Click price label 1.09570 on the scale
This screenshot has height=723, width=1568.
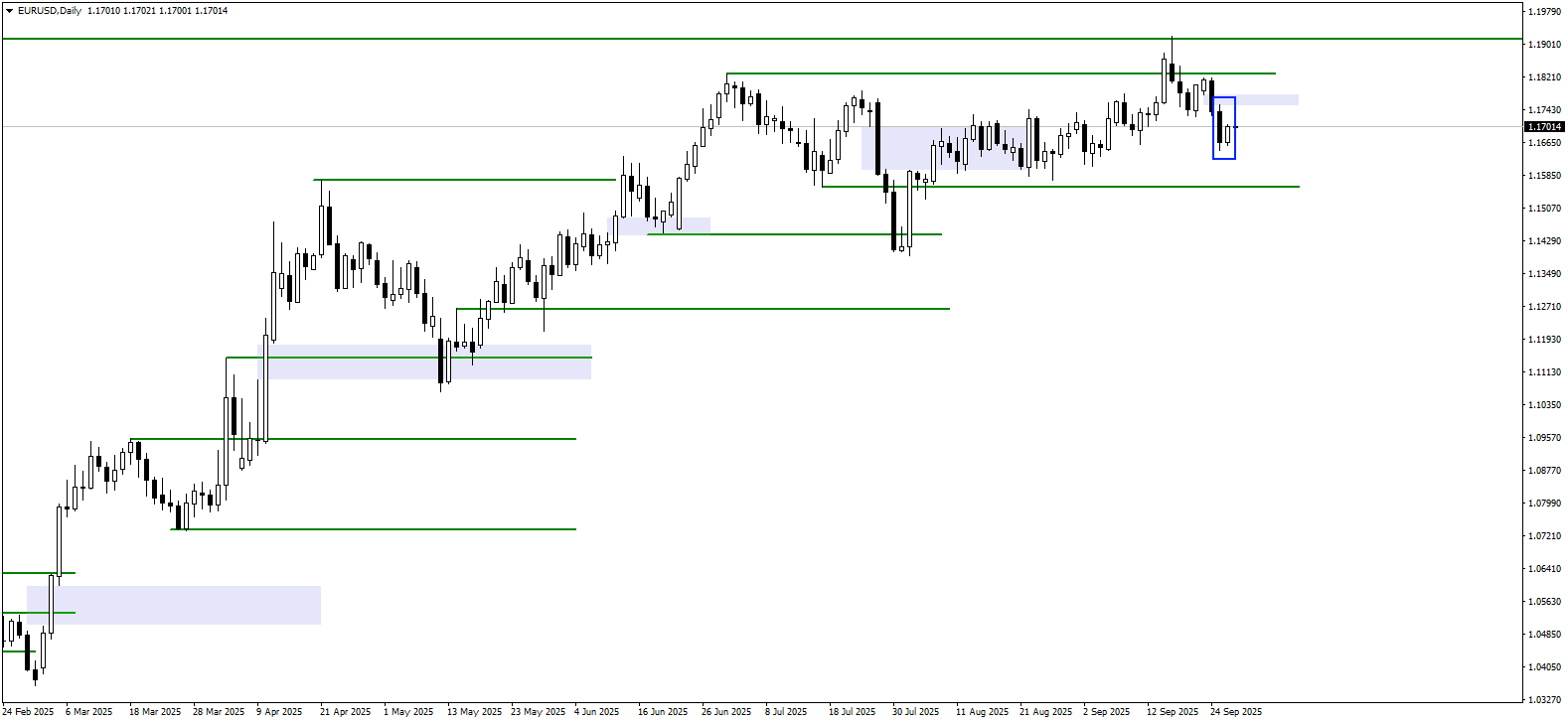pos(1544,438)
